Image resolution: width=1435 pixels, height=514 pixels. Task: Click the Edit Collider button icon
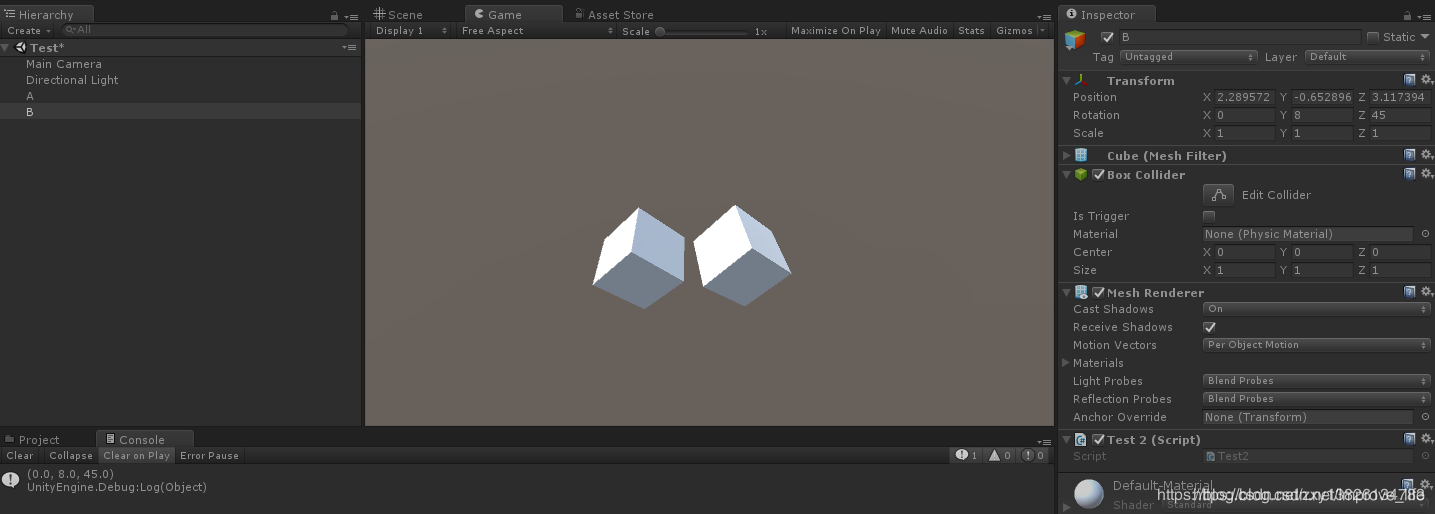click(x=1218, y=194)
